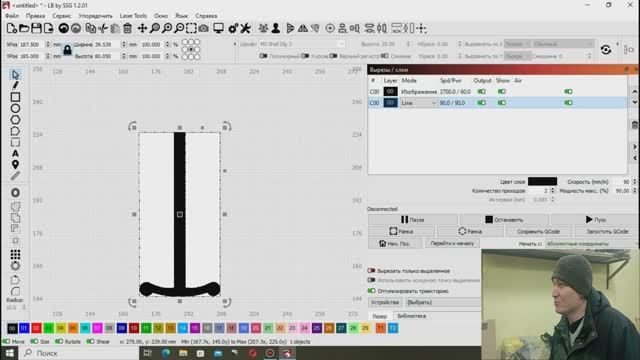
Task: Click the Перейти к началу button
Action: 452,243
